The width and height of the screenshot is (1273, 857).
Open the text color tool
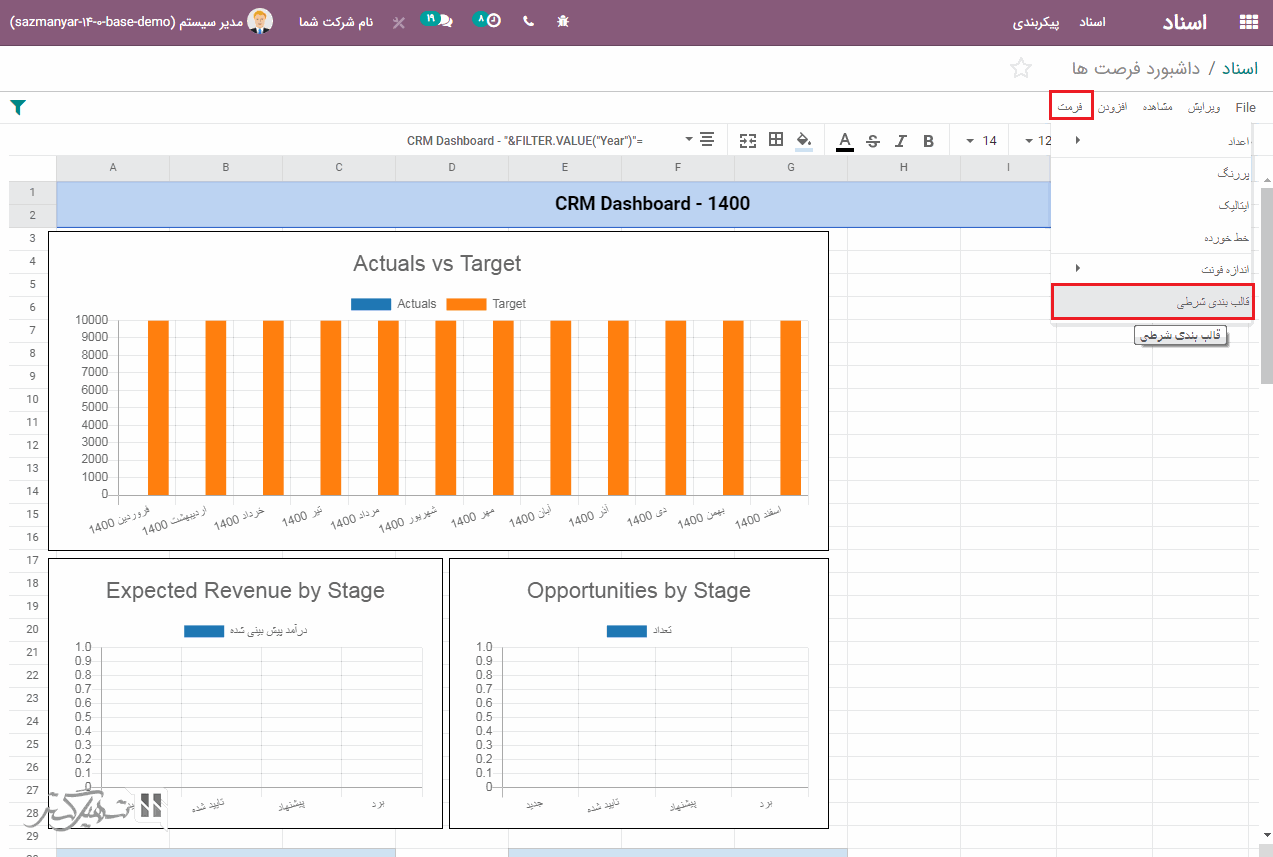pos(845,141)
